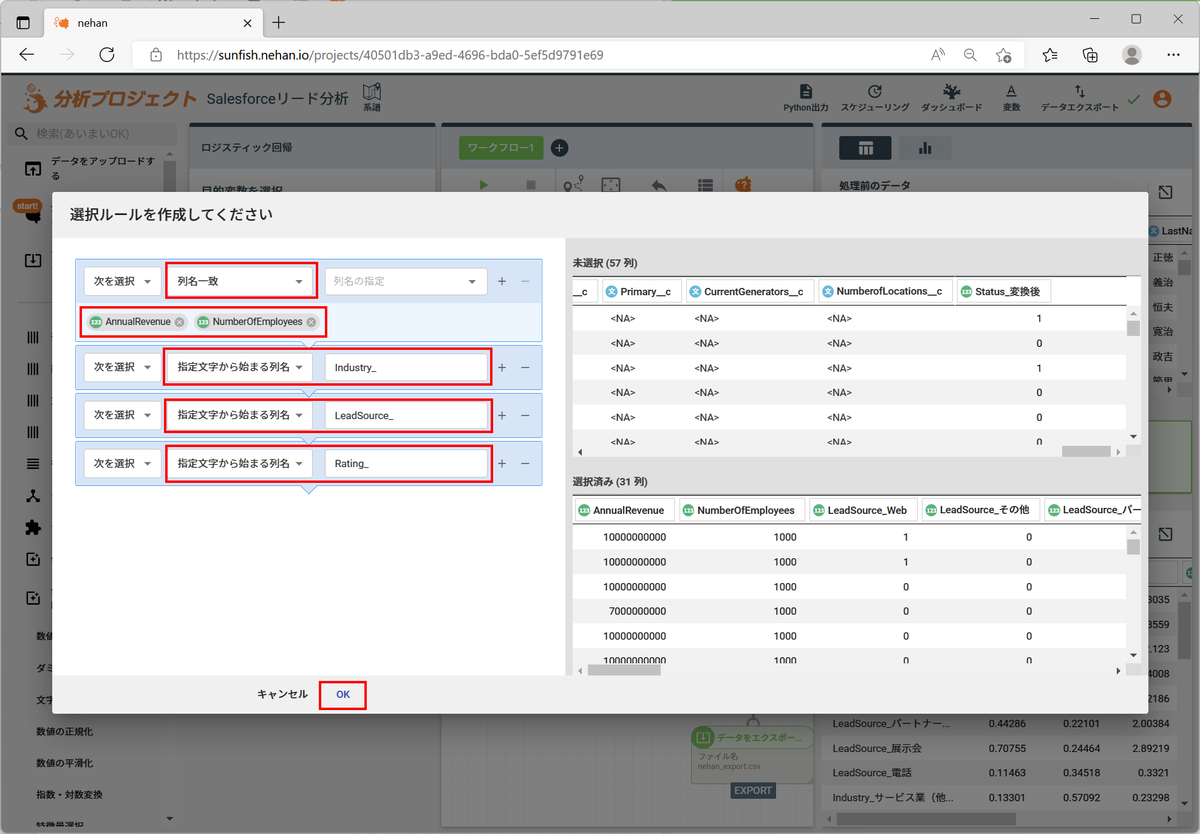Click the NumberOfEmployees column header in selected table
Screen dimensions: 1200x834
(x=741, y=510)
